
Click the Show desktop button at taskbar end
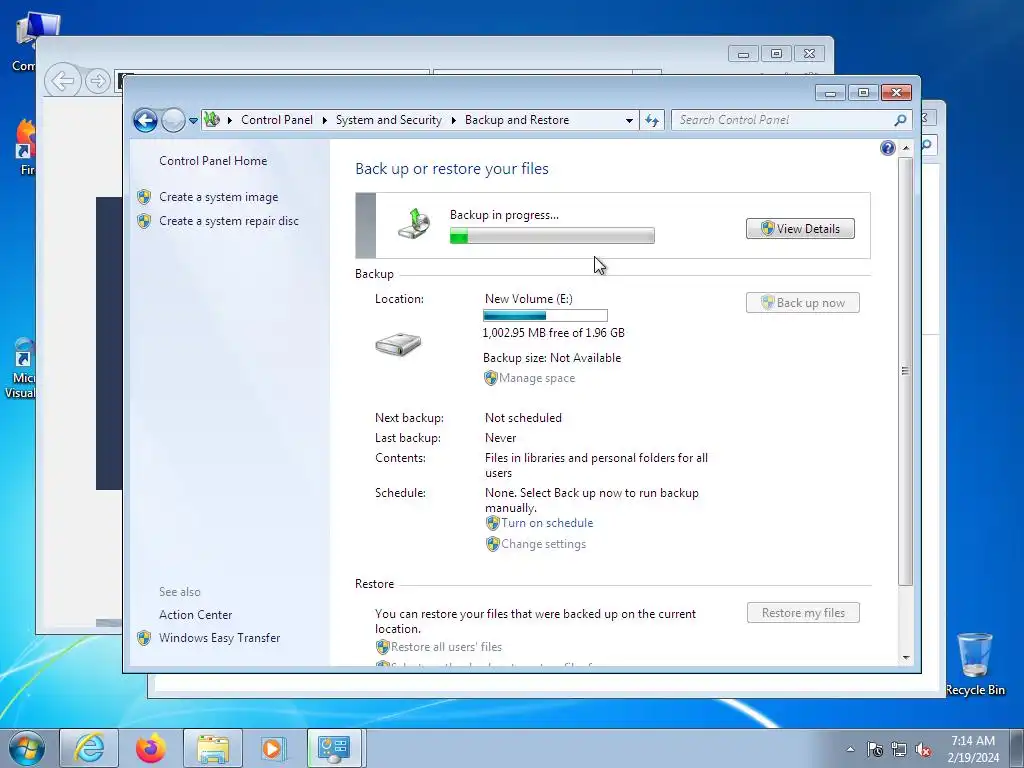[1017, 748]
